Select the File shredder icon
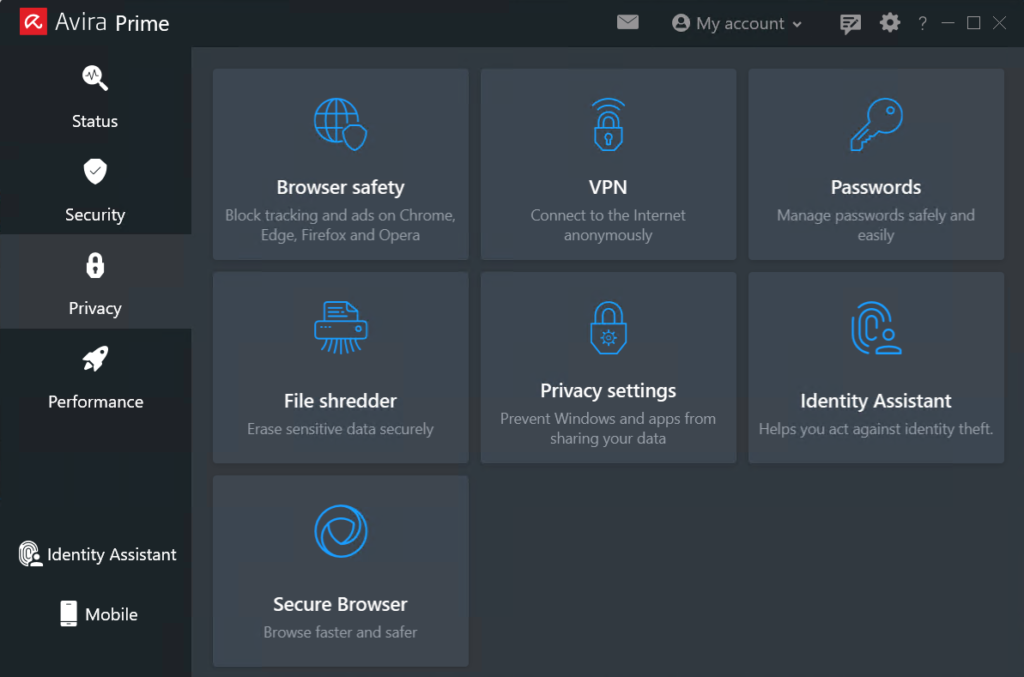The image size is (1024, 677). tap(340, 327)
